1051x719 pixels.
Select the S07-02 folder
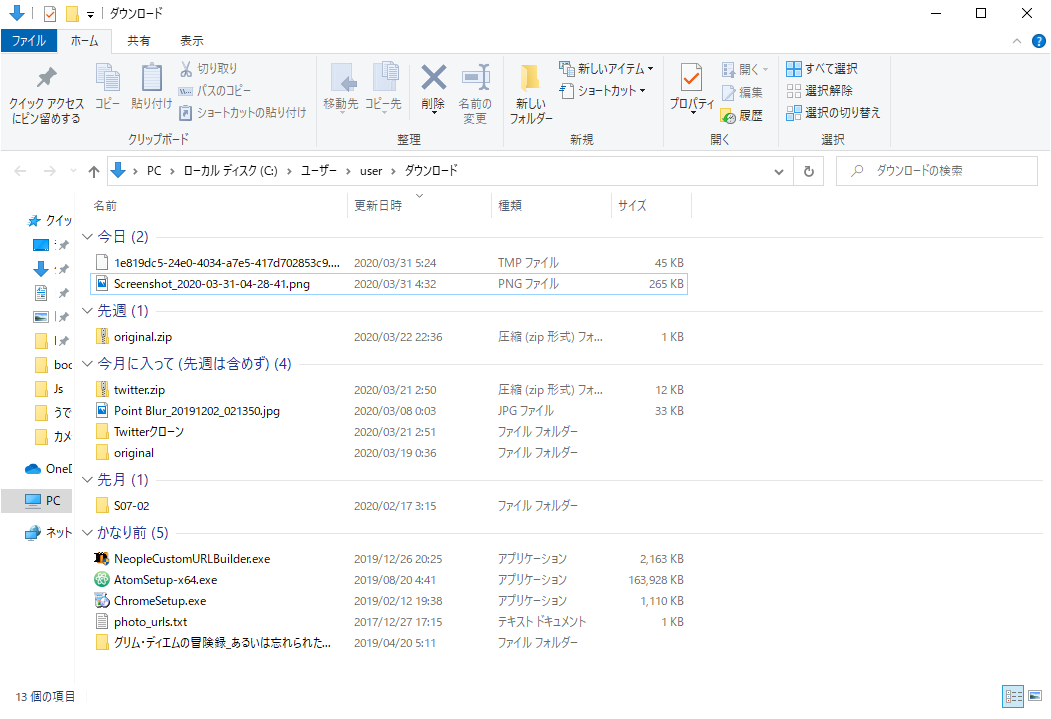tap(389, 506)
